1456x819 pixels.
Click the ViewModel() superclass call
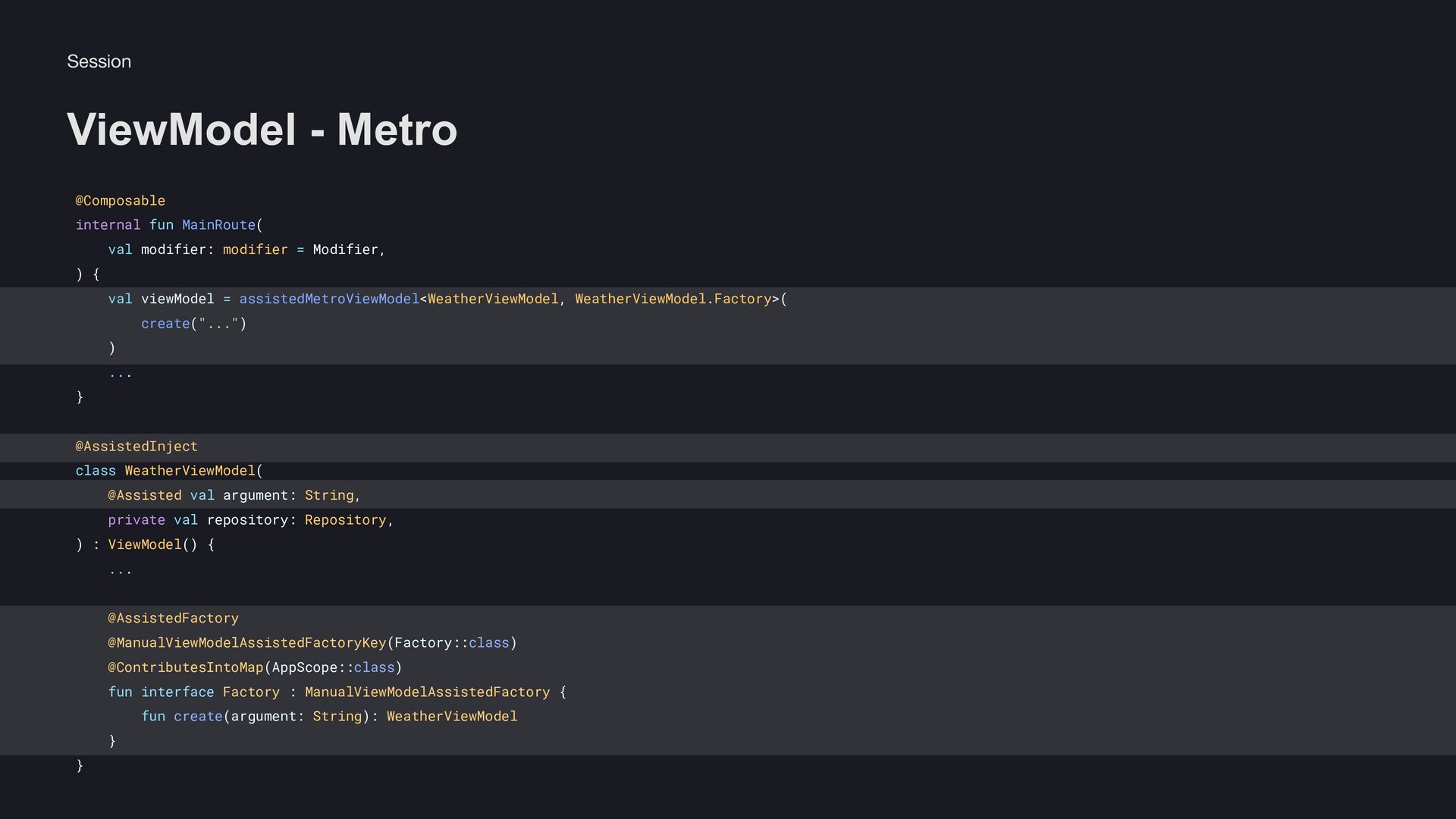pyautogui.click(x=152, y=544)
